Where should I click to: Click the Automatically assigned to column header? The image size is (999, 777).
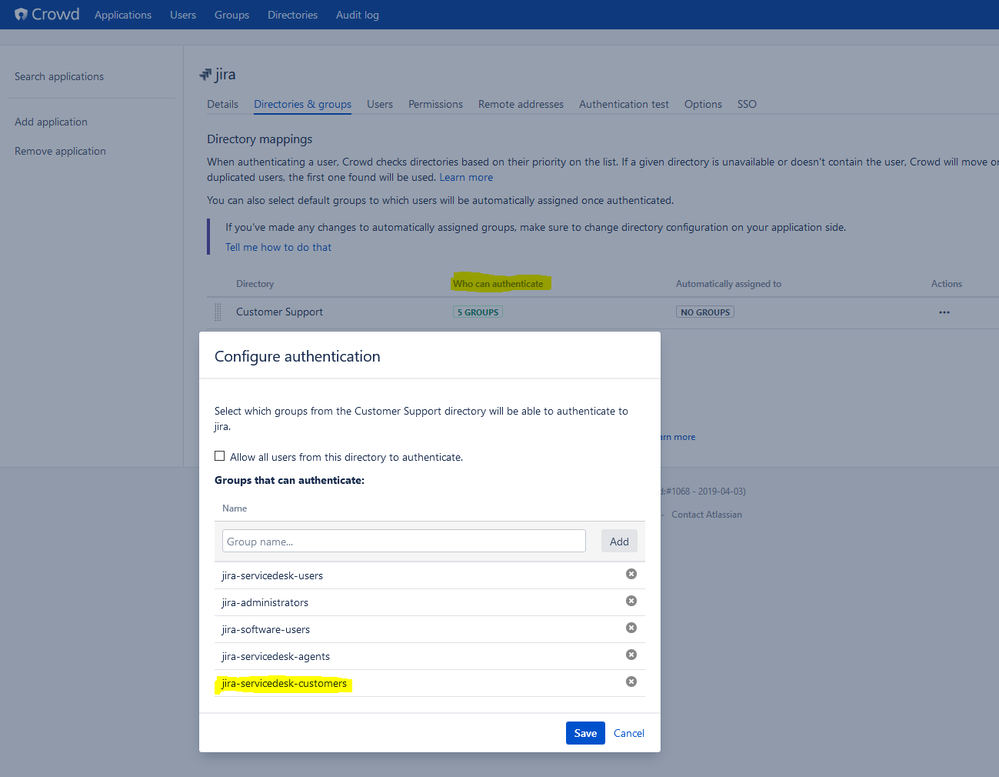(728, 283)
